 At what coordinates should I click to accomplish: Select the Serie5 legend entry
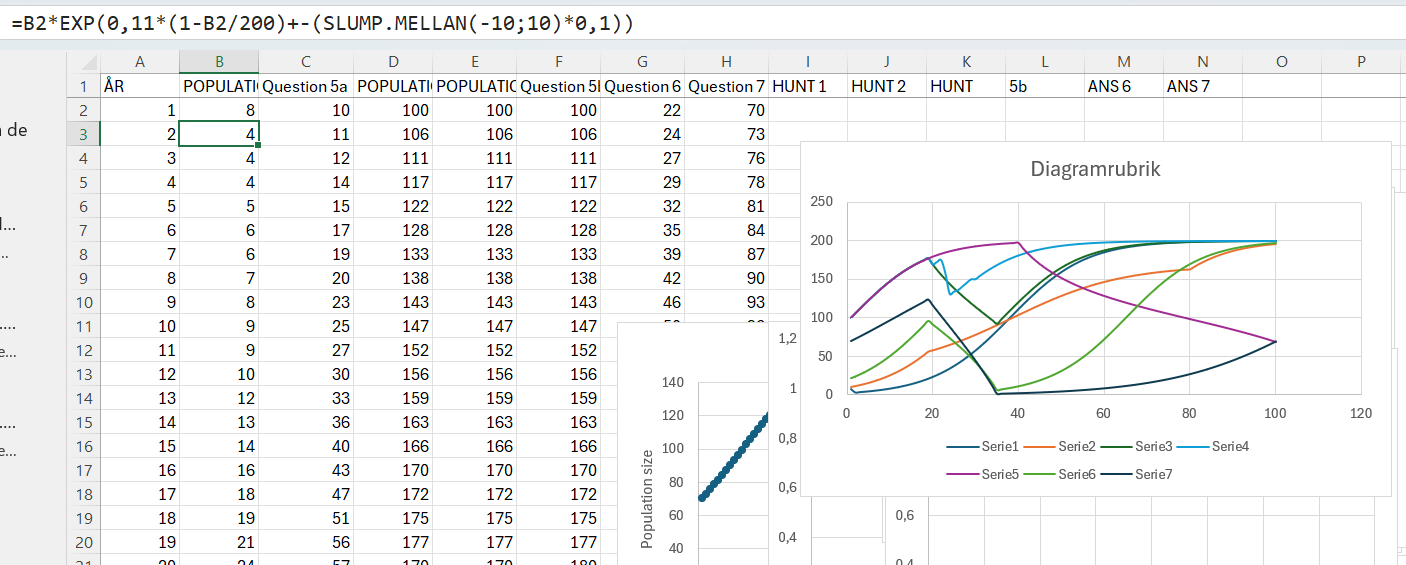[999, 474]
